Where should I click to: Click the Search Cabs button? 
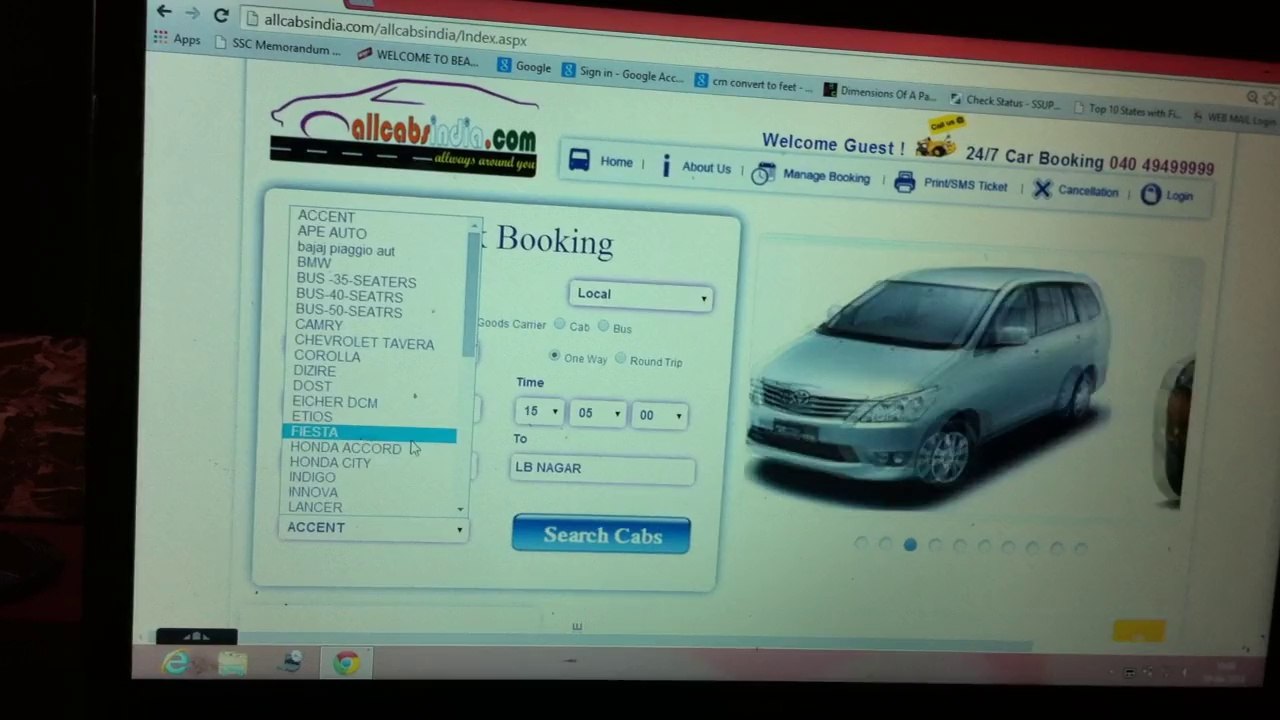click(601, 535)
